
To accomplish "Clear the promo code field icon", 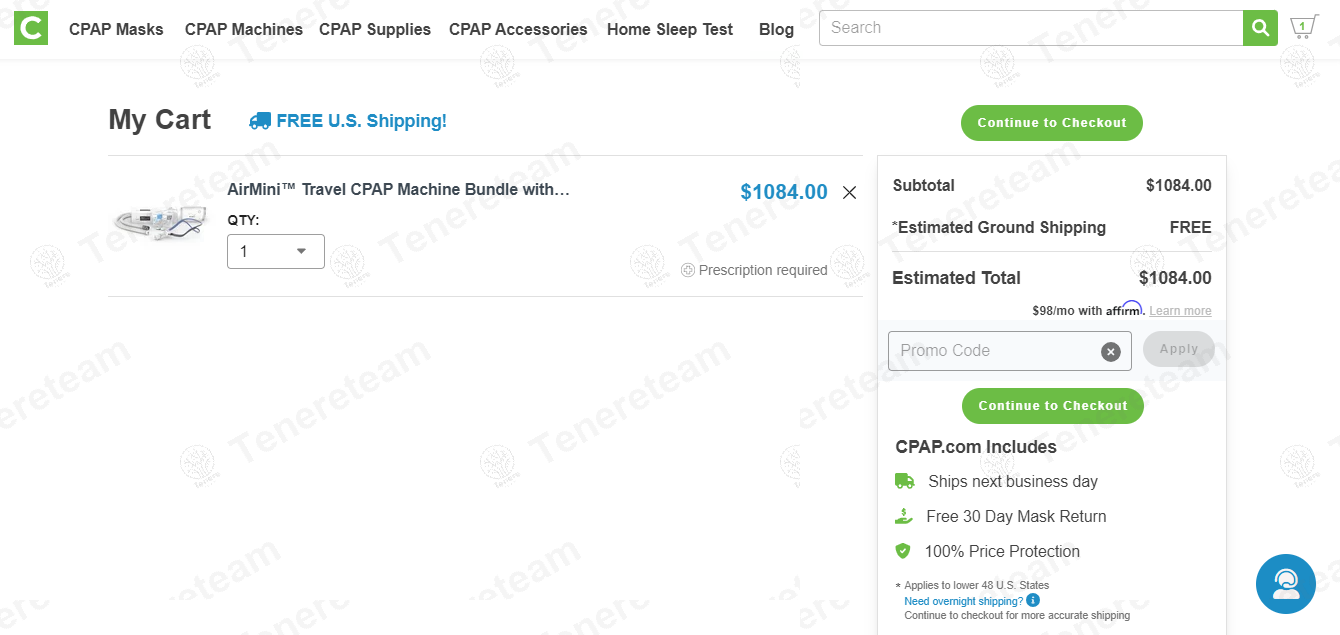I will 1110,351.
